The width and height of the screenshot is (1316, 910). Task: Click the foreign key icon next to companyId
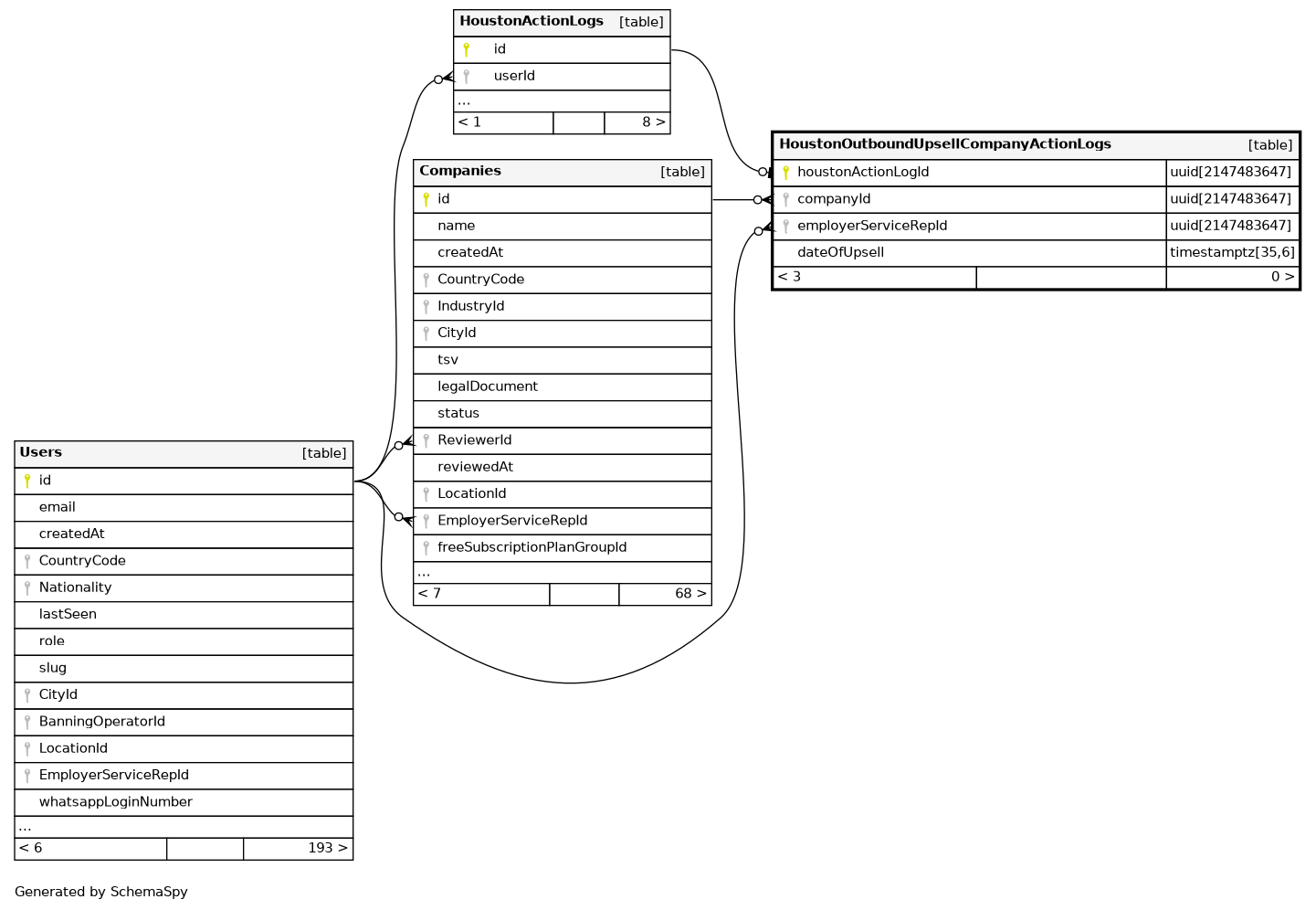pos(785,199)
